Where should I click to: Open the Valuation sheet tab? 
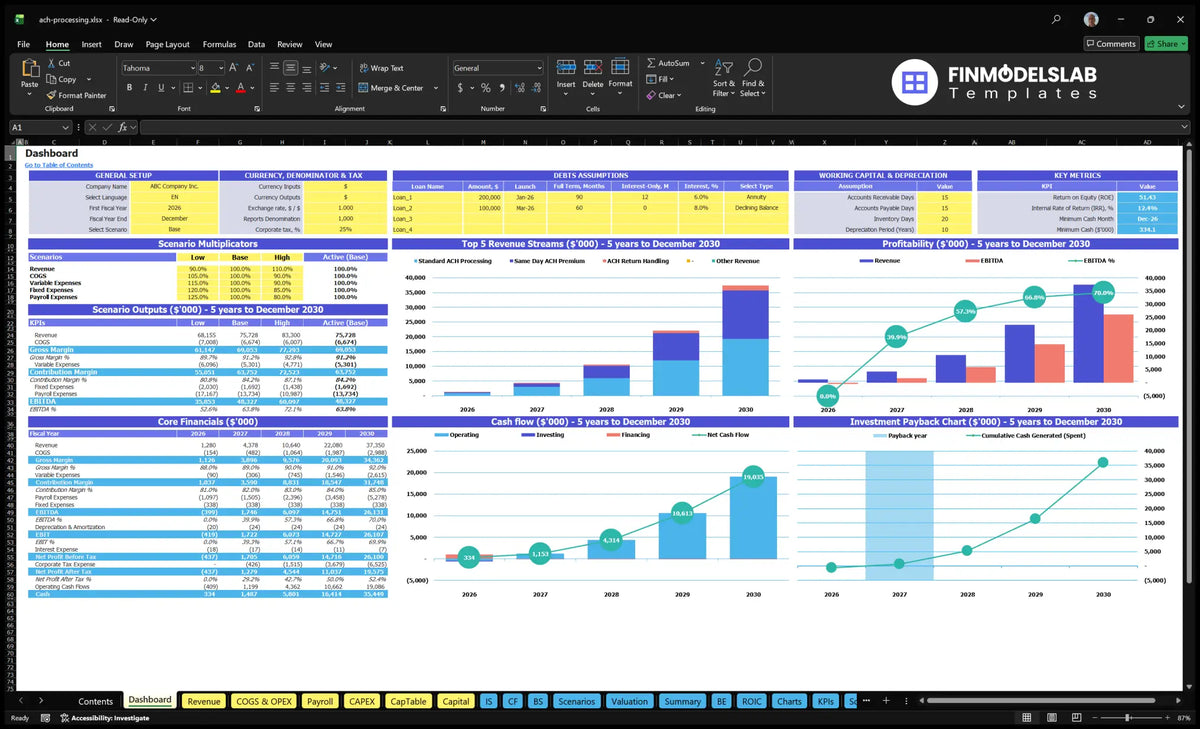(629, 701)
